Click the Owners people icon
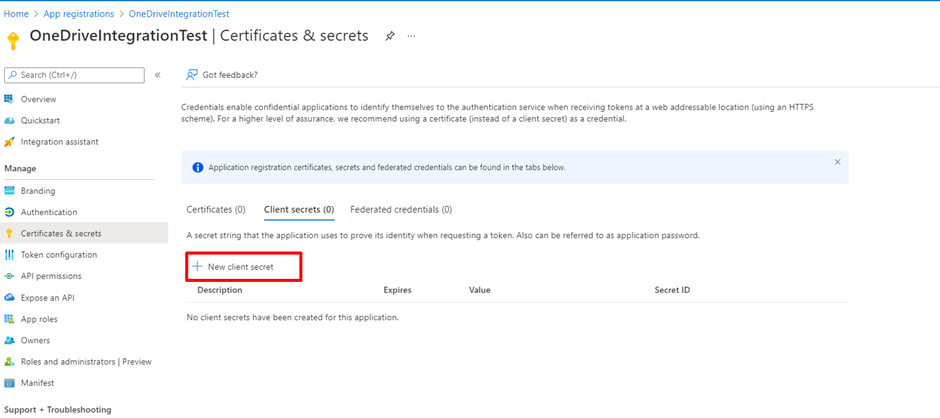The image size is (940, 418). click(9, 340)
